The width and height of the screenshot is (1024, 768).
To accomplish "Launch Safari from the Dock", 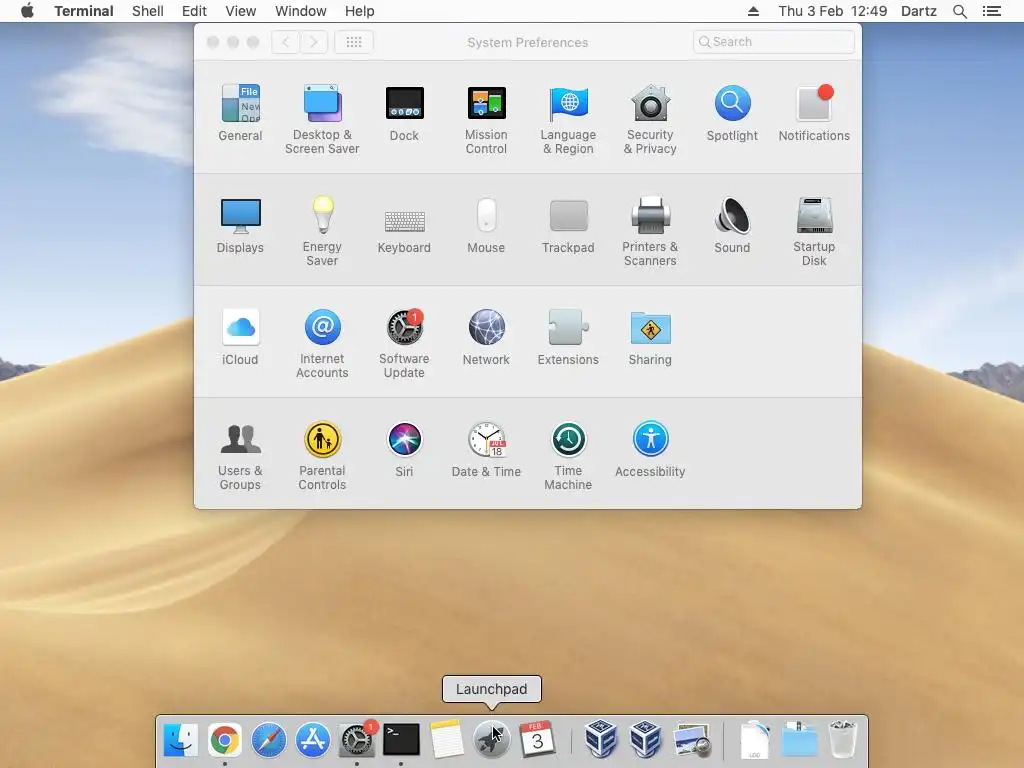I will 268,739.
